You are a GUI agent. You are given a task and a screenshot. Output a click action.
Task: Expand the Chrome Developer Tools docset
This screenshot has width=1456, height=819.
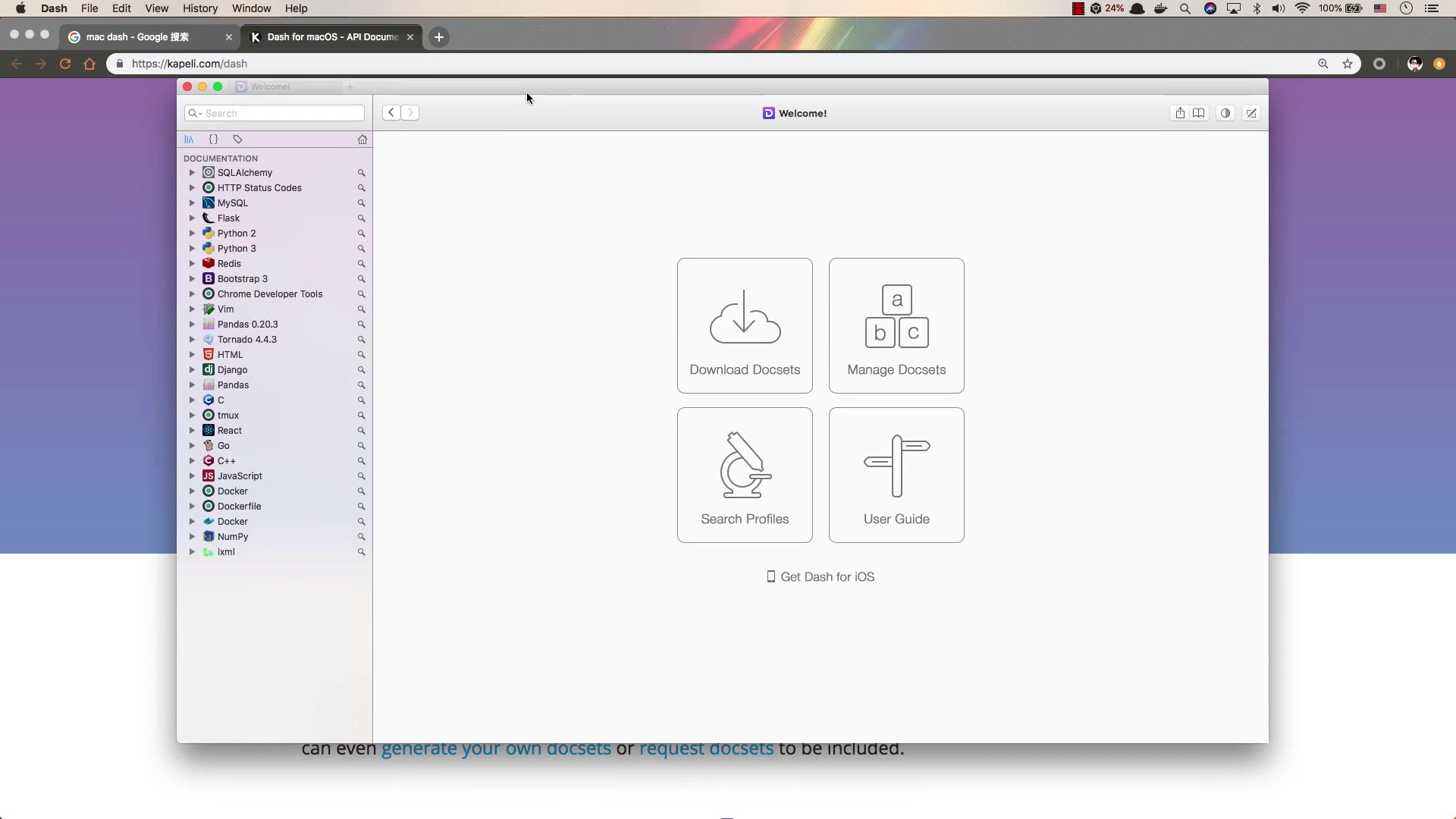pyautogui.click(x=192, y=294)
